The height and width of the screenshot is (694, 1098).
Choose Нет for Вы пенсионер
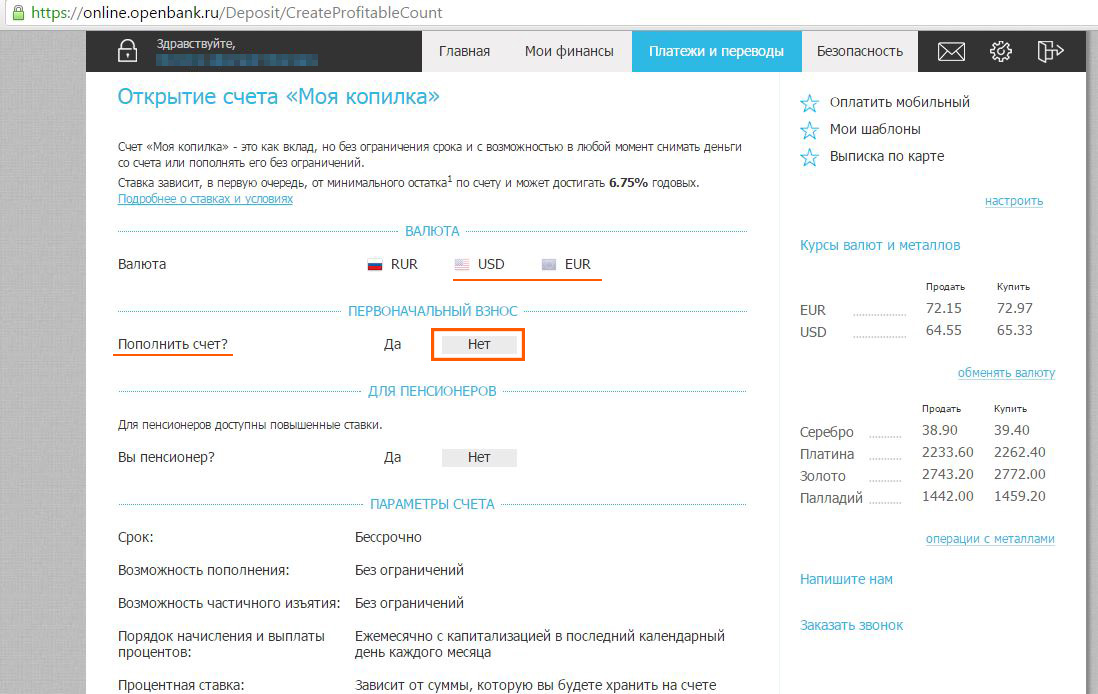coord(479,457)
